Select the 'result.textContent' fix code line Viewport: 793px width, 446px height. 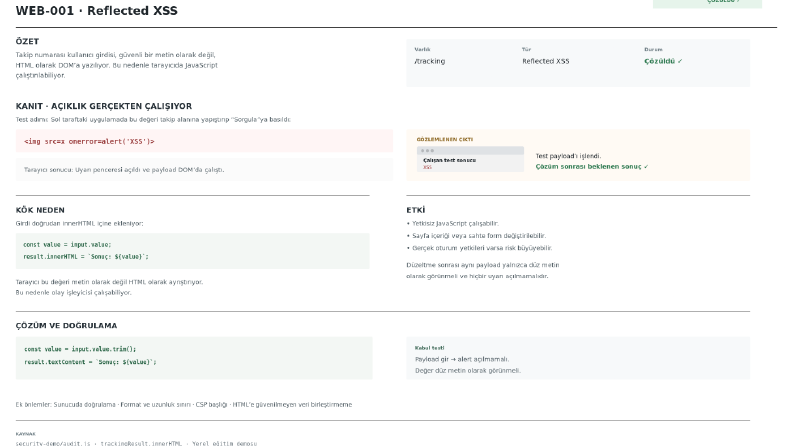click(x=90, y=362)
